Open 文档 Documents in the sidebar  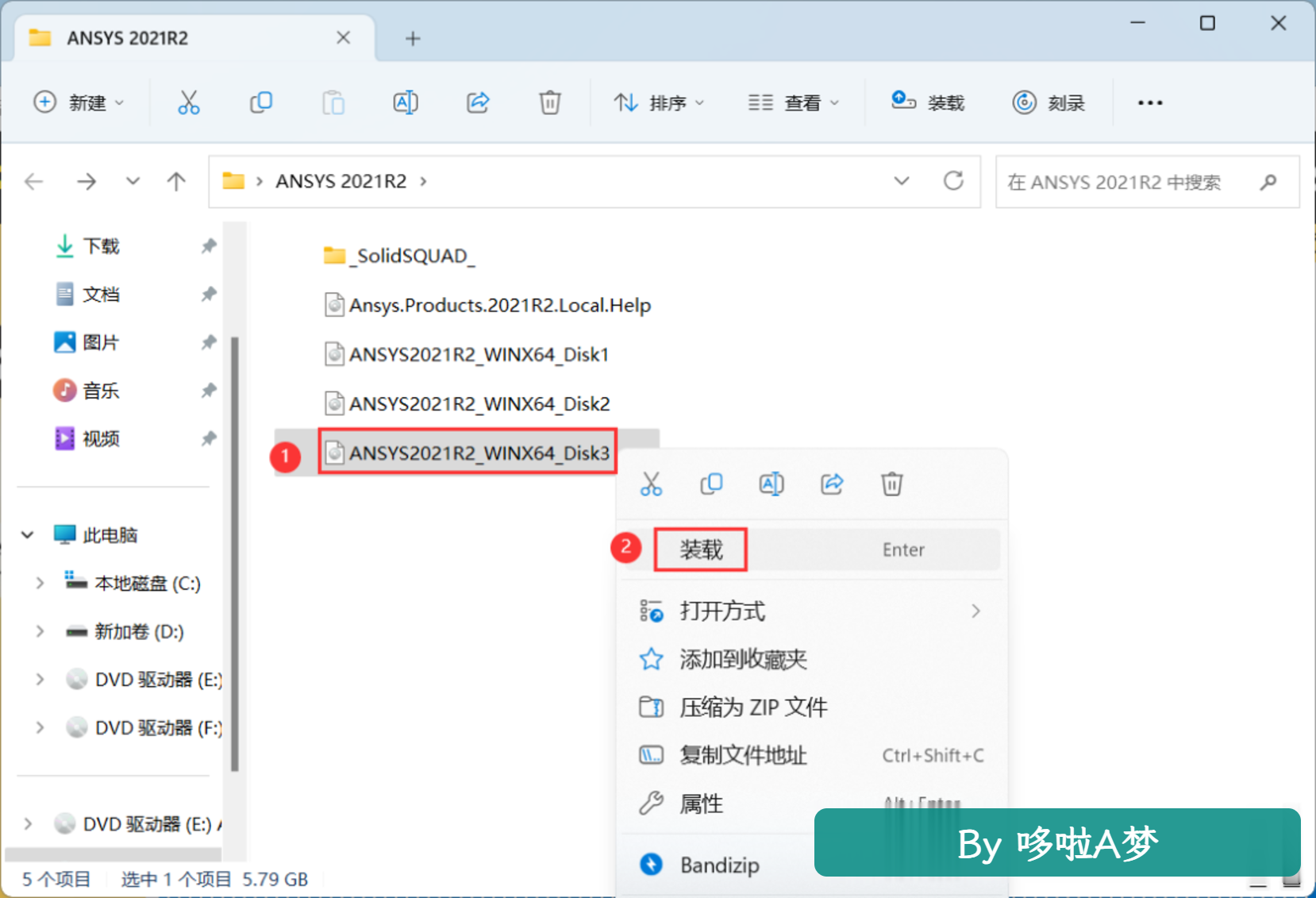coord(102,295)
